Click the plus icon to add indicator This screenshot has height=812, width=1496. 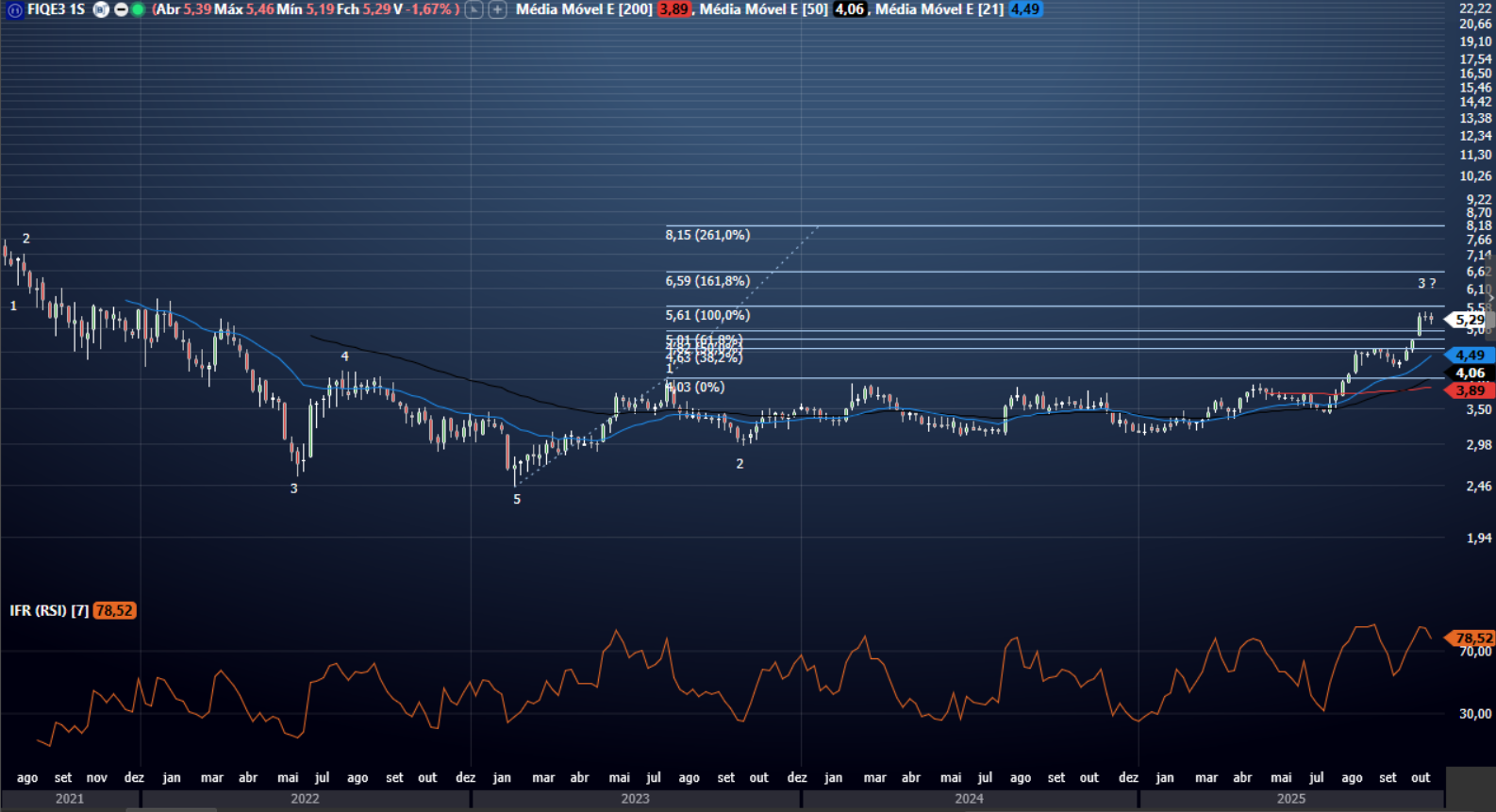point(497,9)
